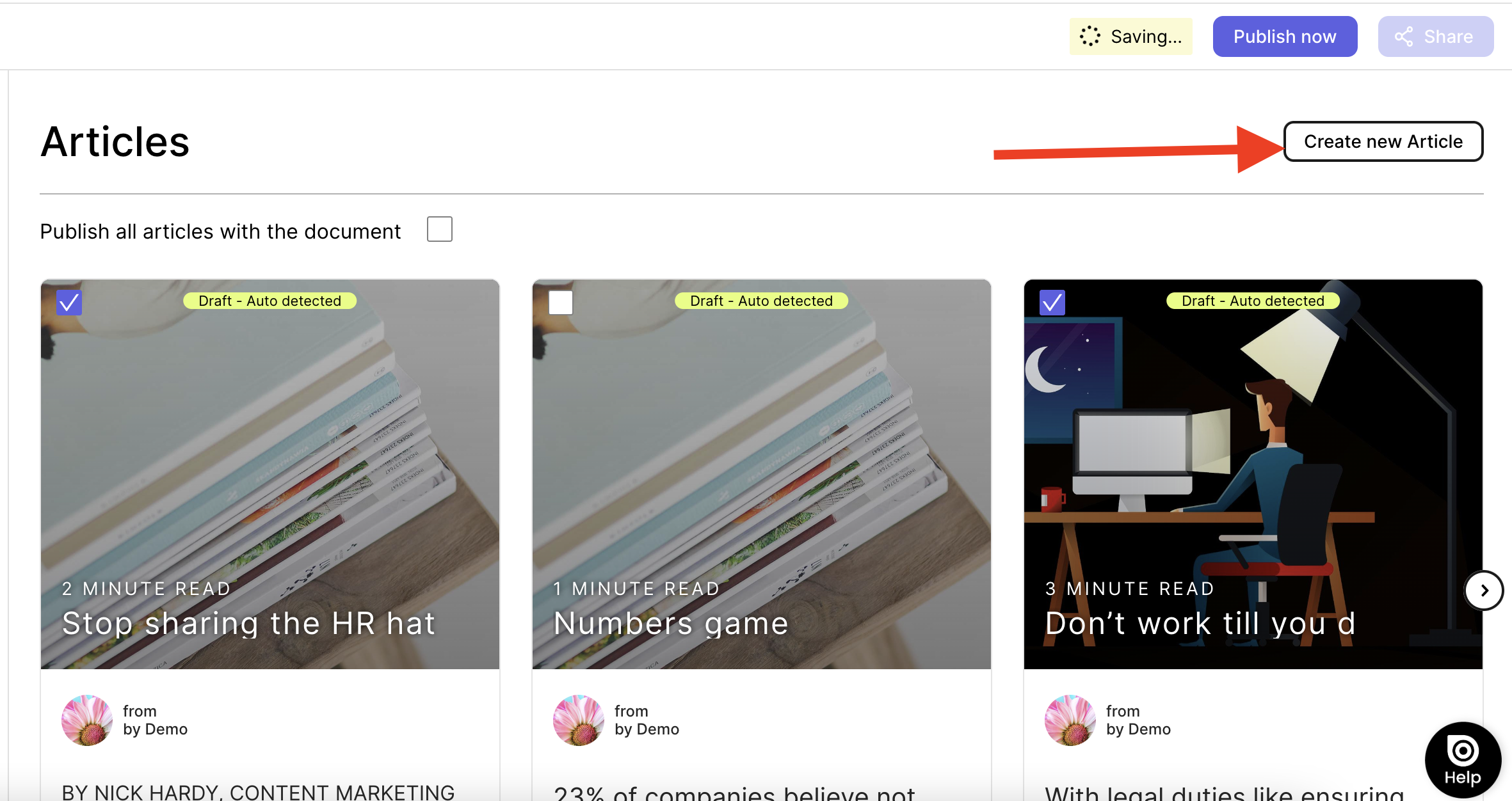The image size is (1512, 801).
Task: Click the With legal duties like ensuring text
Action: (1225, 793)
